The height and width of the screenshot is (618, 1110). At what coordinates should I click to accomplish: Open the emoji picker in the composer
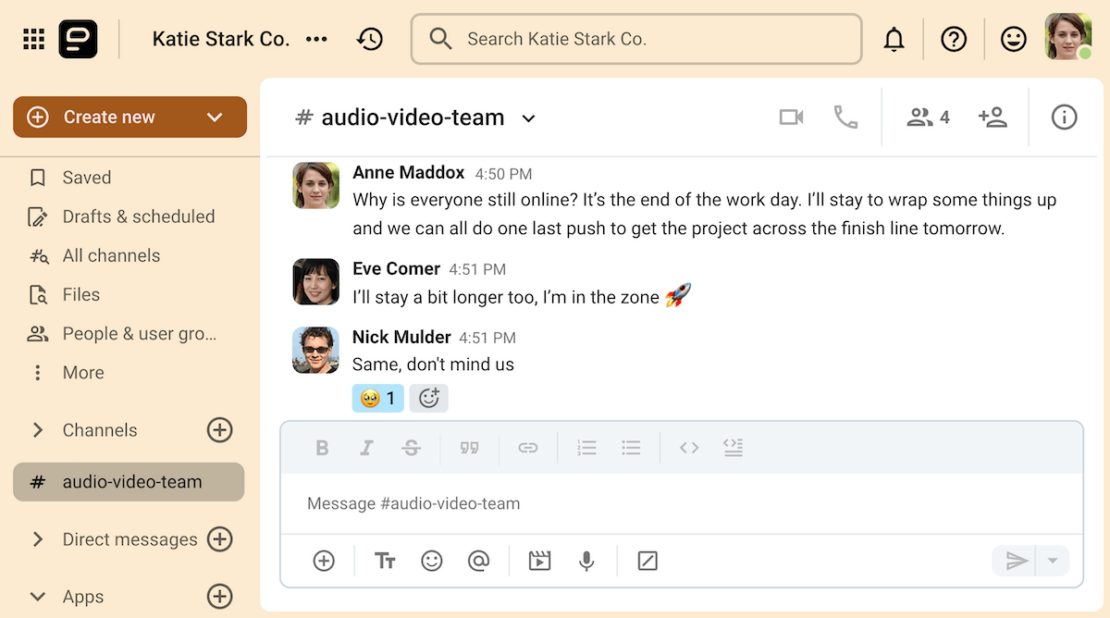432,561
